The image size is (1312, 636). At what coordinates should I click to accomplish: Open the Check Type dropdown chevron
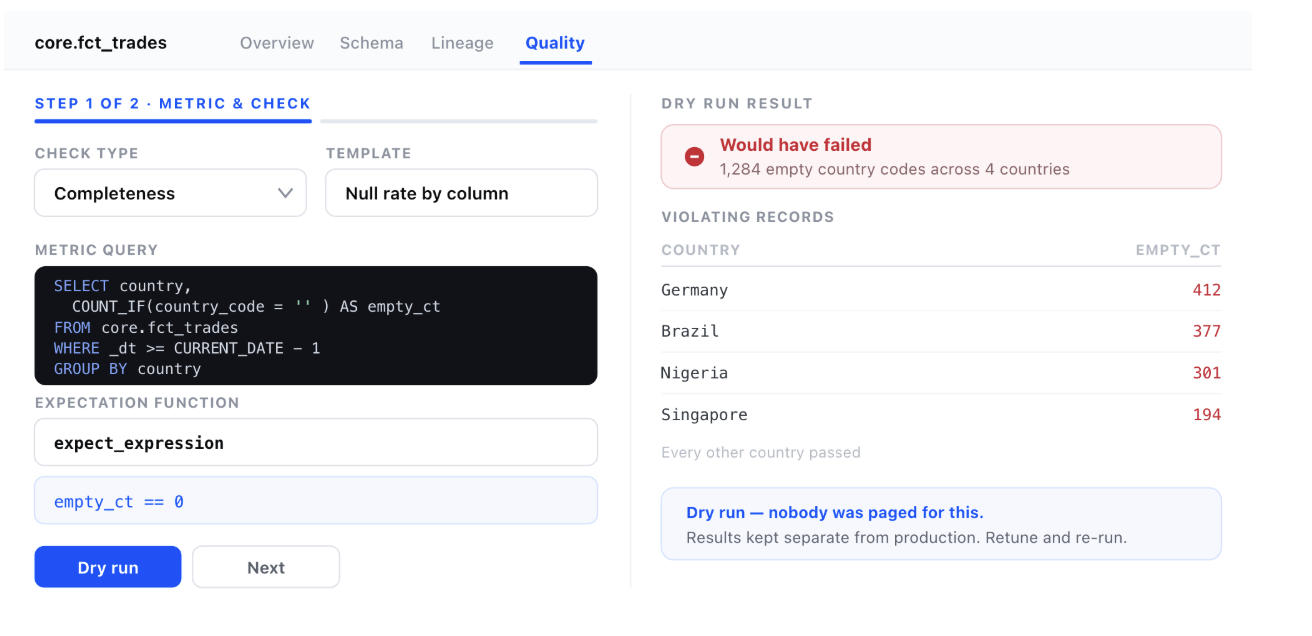pyautogui.click(x=285, y=193)
